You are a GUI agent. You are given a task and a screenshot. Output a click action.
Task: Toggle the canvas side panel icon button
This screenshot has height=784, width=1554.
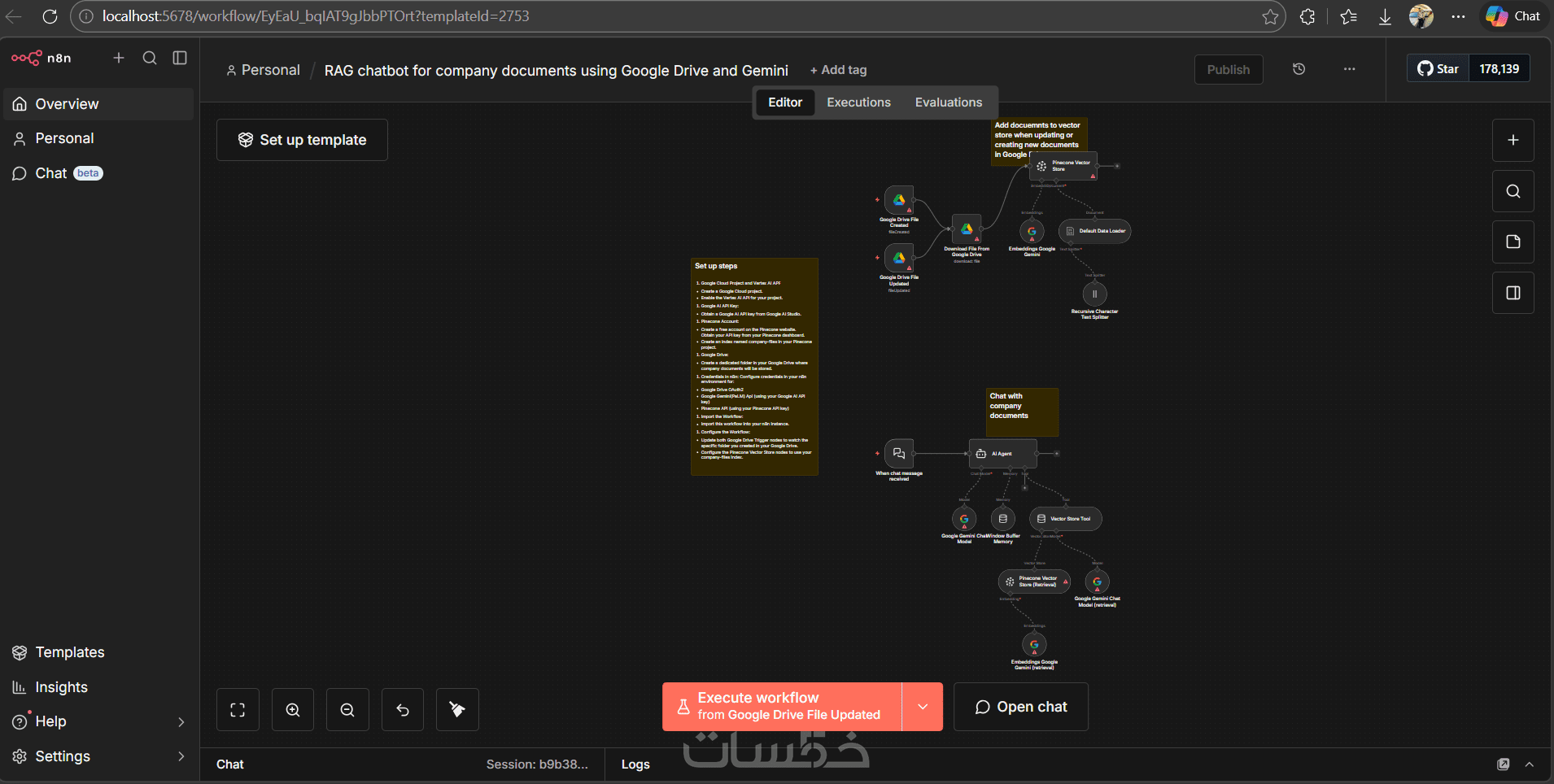pos(1513,293)
